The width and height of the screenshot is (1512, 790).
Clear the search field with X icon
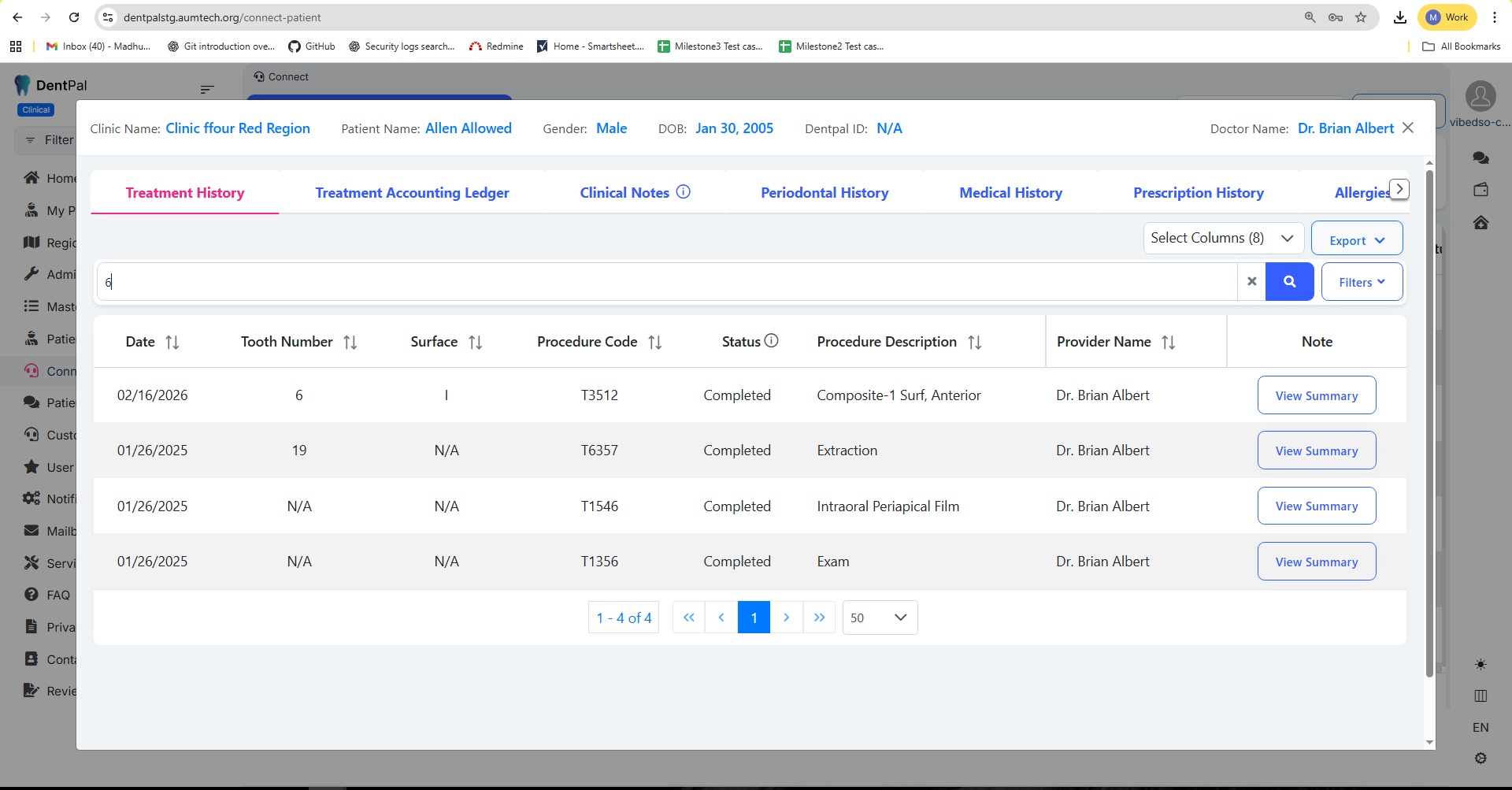[x=1251, y=282]
